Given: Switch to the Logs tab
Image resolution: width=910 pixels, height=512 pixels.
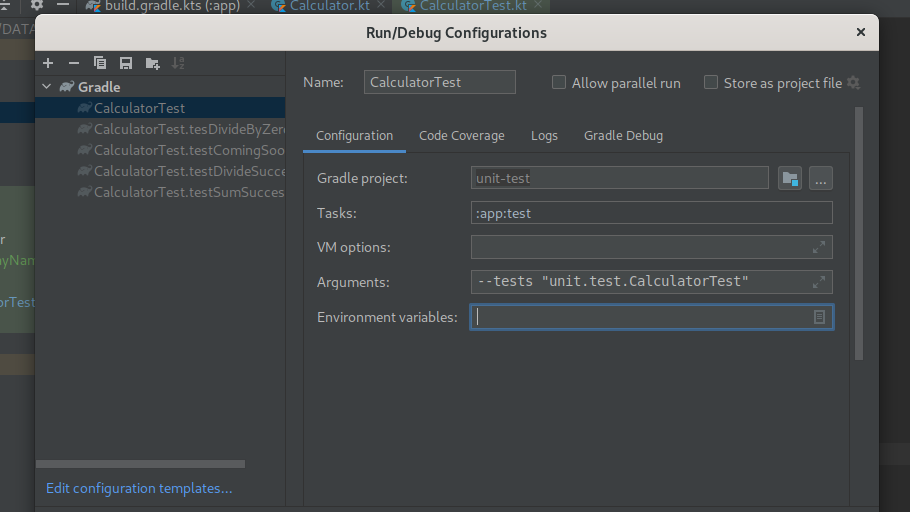Looking at the screenshot, I should click(544, 136).
